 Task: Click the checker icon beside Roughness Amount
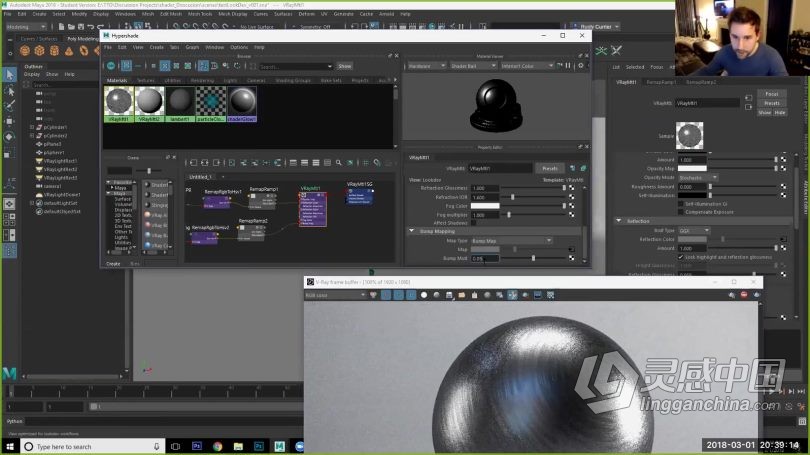pyautogui.click(x=784, y=186)
